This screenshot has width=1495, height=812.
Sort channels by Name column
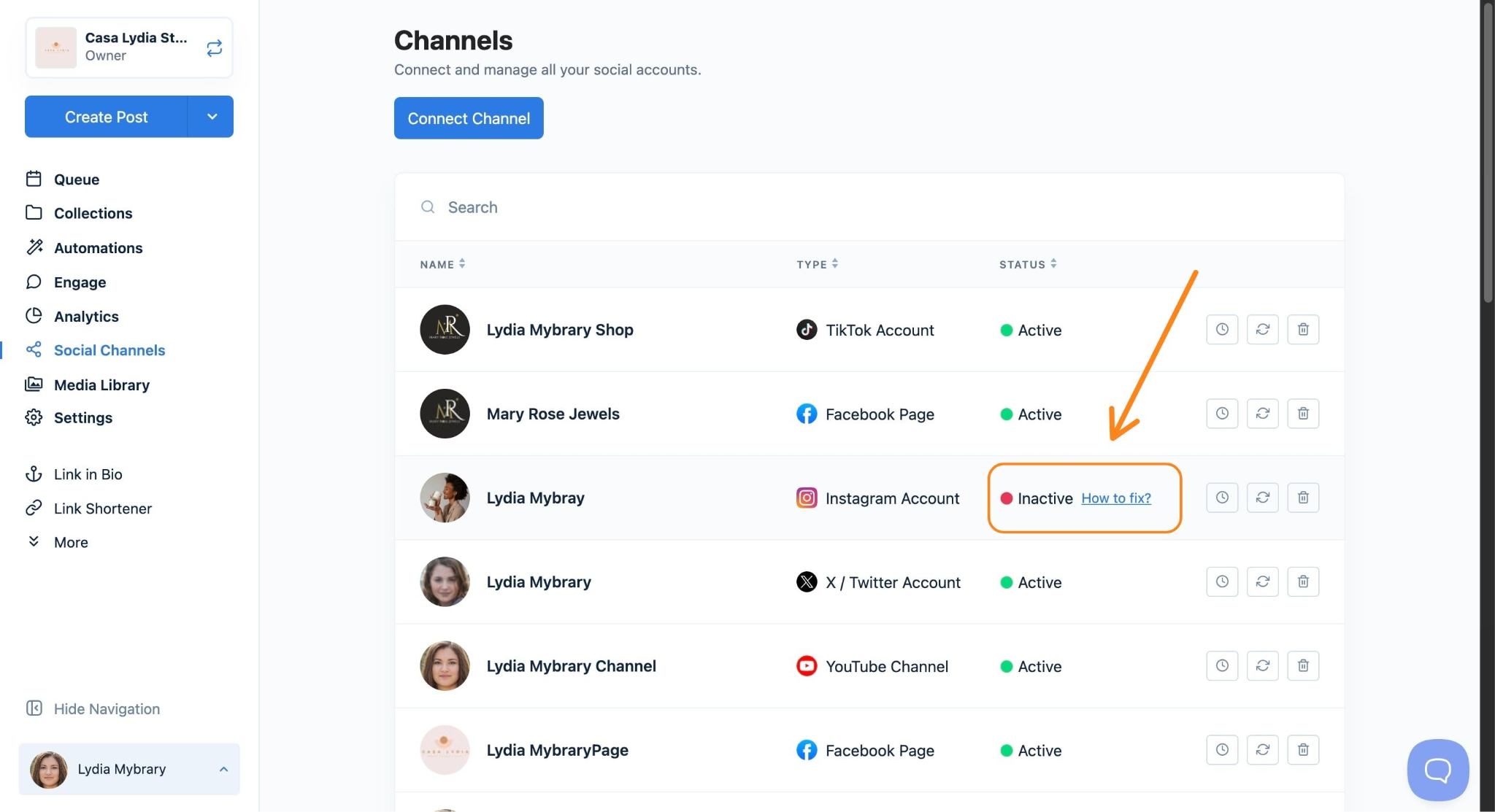(442, 264)
